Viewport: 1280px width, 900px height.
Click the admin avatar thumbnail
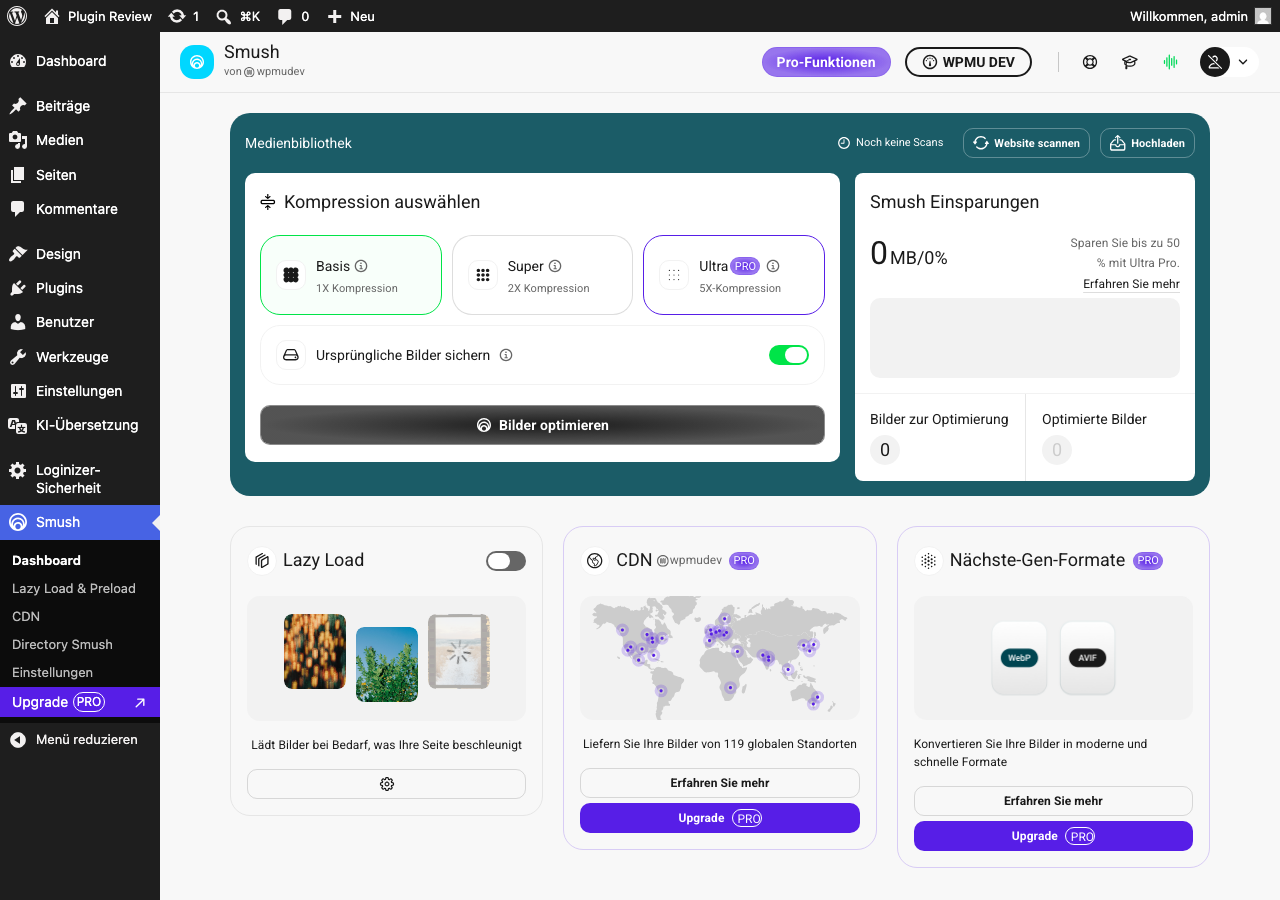point(1263,16)
